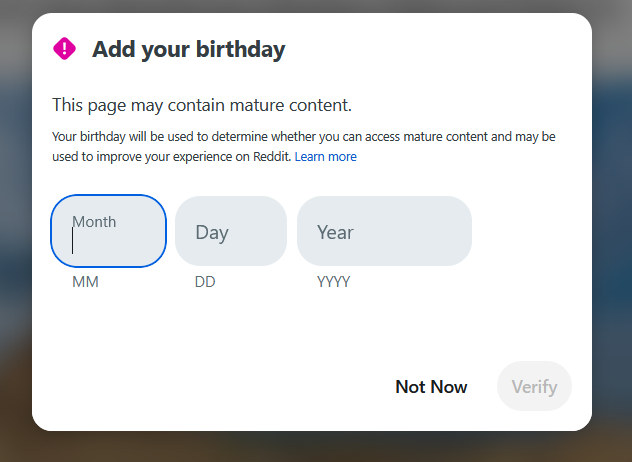This screenshot has height=462, width=632.
Task: Click the "Year" placeholder text
Action: [x=335, y=233]
